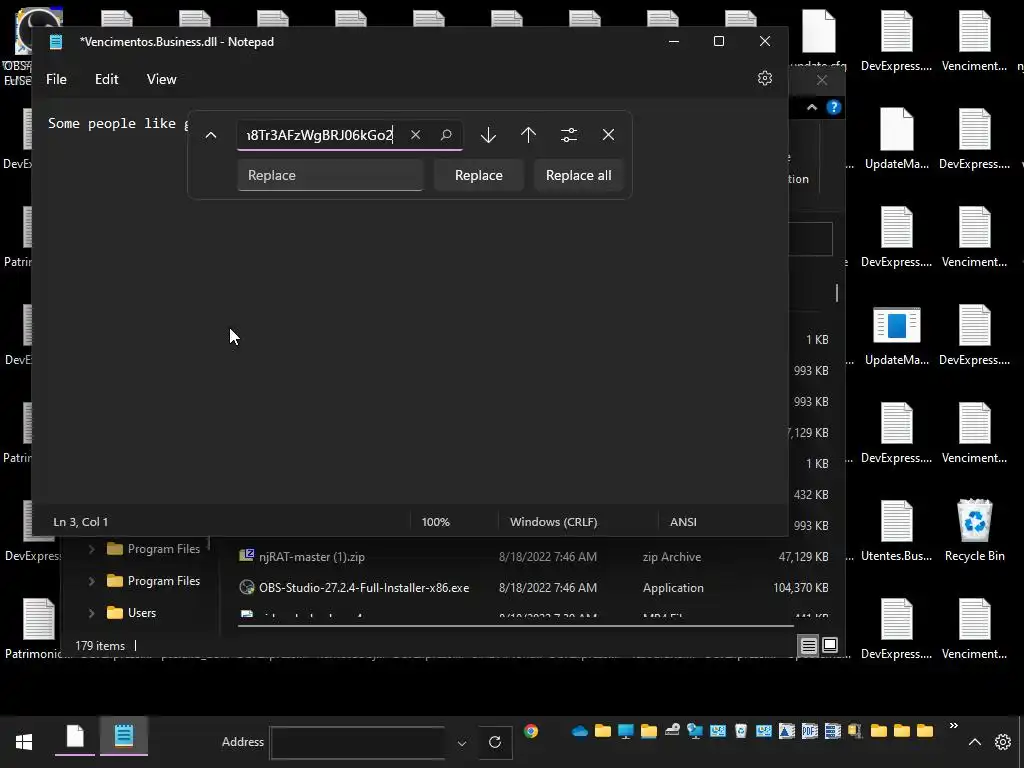
Task: Open network computer icon in taskbar toolbar
Action: 695,731
